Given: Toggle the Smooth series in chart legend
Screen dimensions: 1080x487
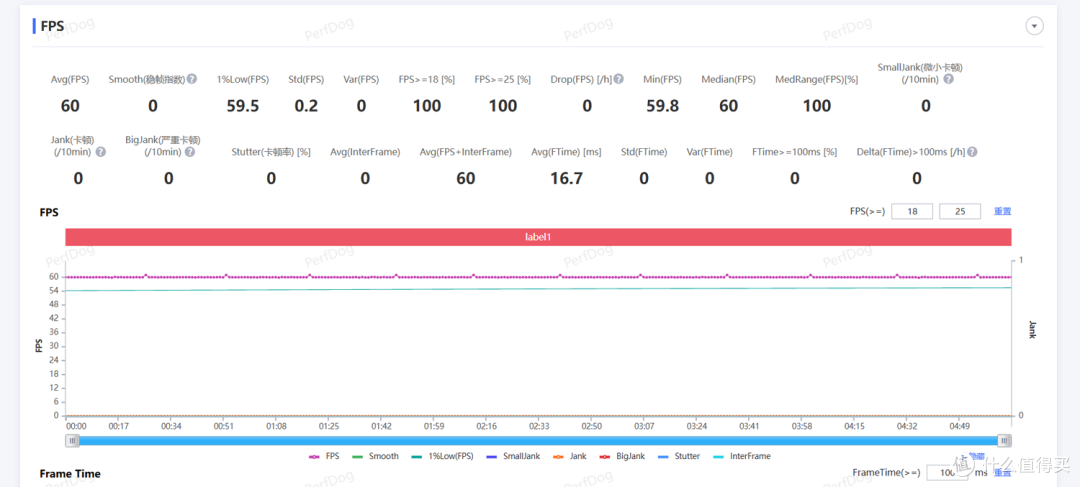Looking at the screenshot, I should coord(375,456).
